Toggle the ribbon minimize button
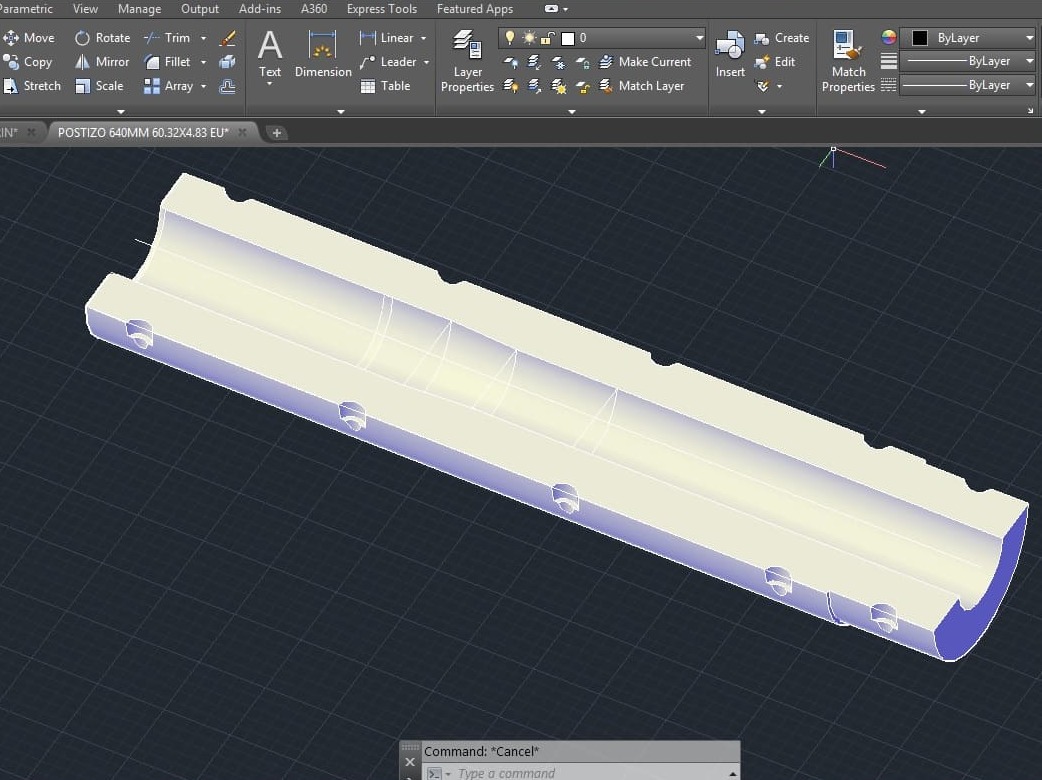Image resolution: width=1042 pixels, height=780 pixels. pyautogui.click(x=551, y=9)
